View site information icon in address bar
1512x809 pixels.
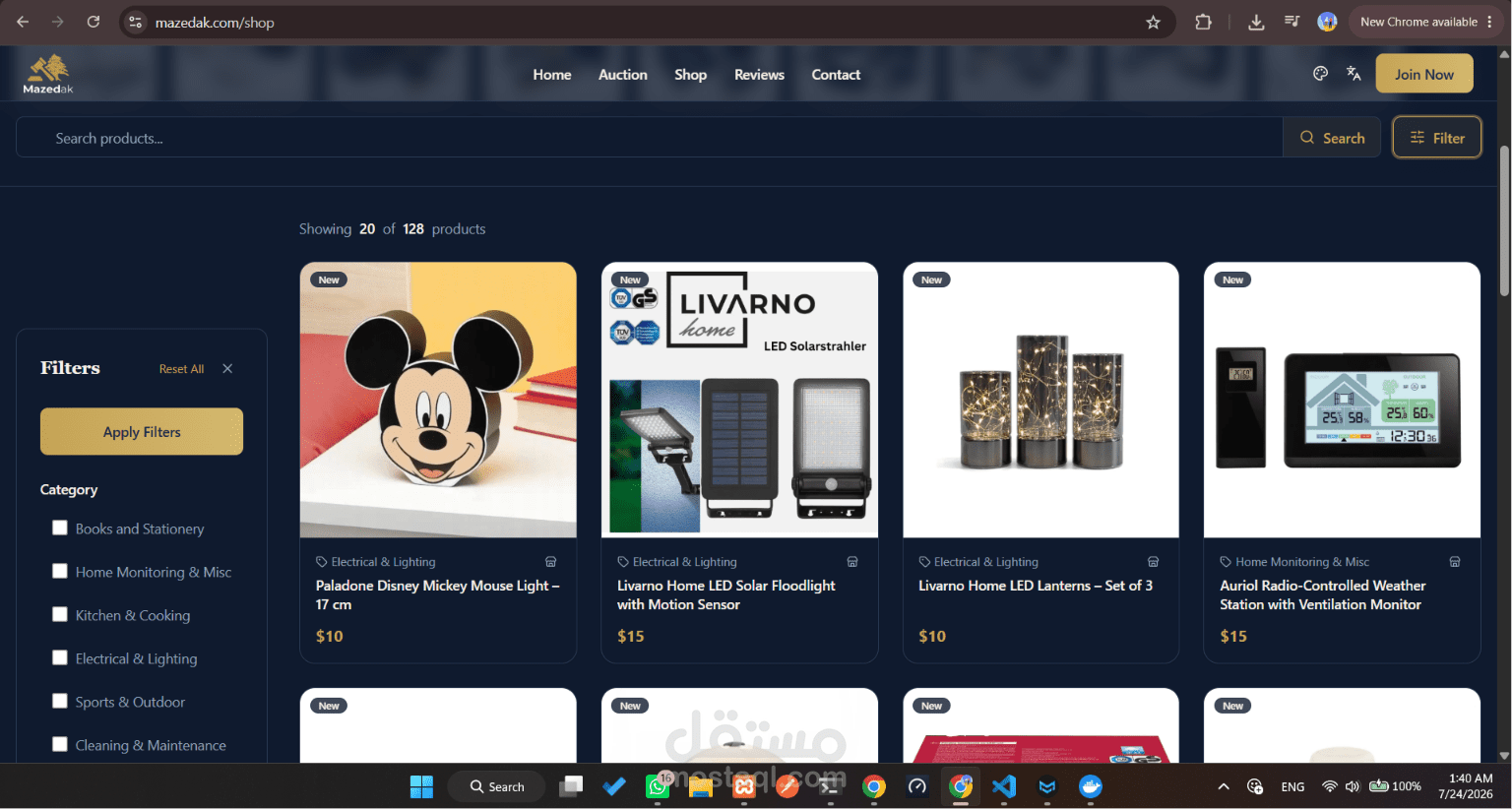136,22
